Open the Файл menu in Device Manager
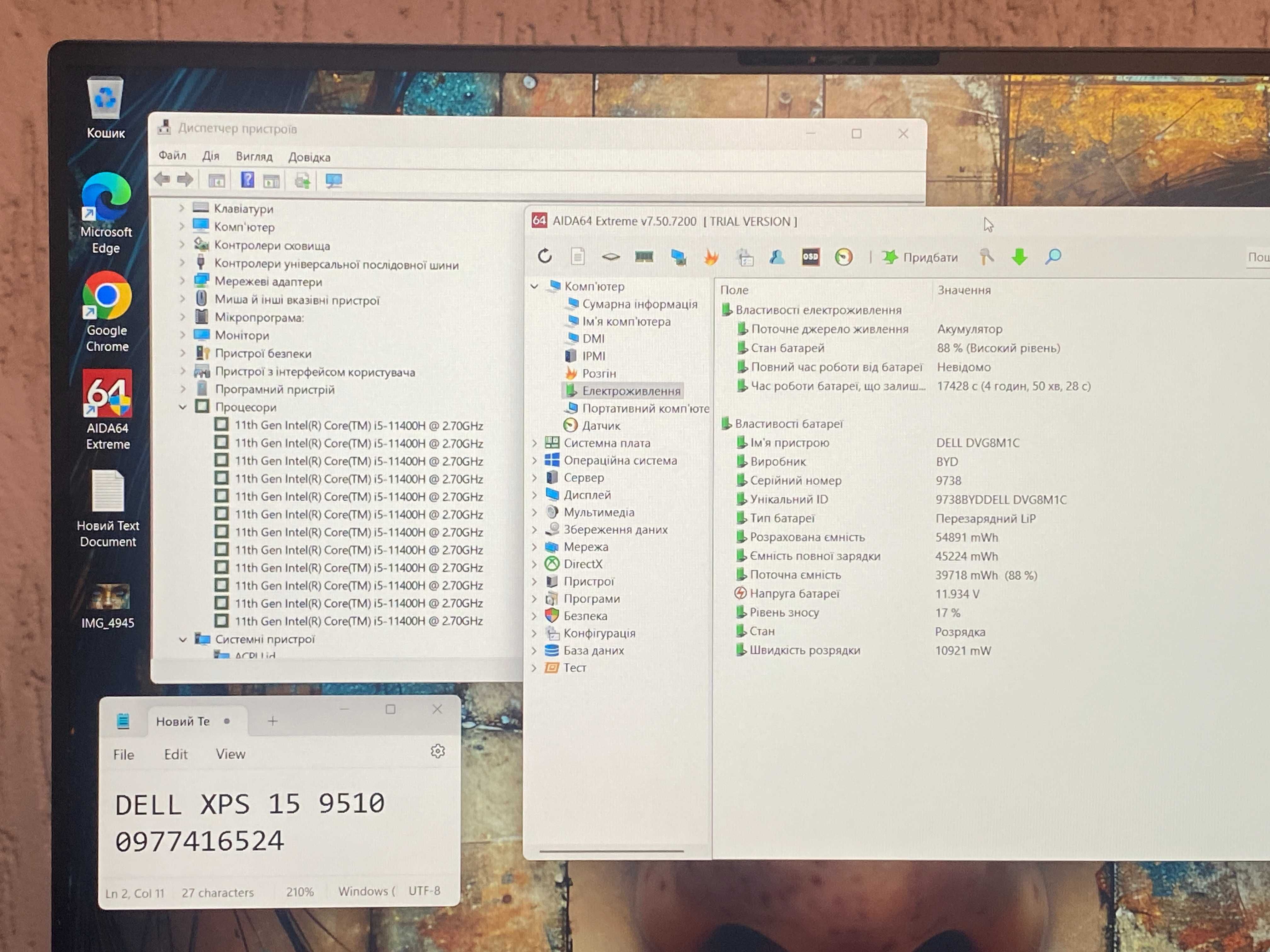 (172, 155)
